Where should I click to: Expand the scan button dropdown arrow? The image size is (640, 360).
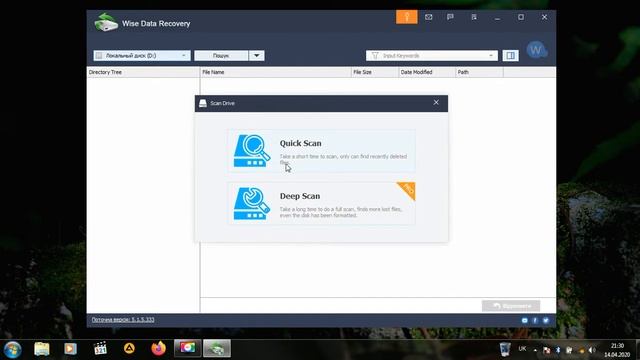(256, 56)
